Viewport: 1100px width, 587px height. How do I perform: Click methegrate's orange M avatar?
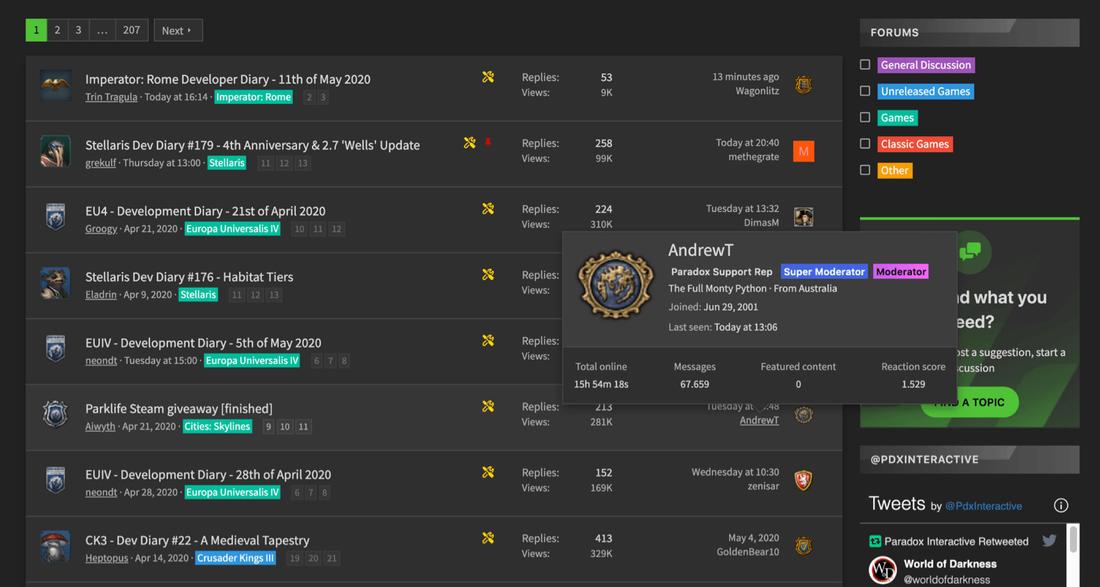click(803, 151)
